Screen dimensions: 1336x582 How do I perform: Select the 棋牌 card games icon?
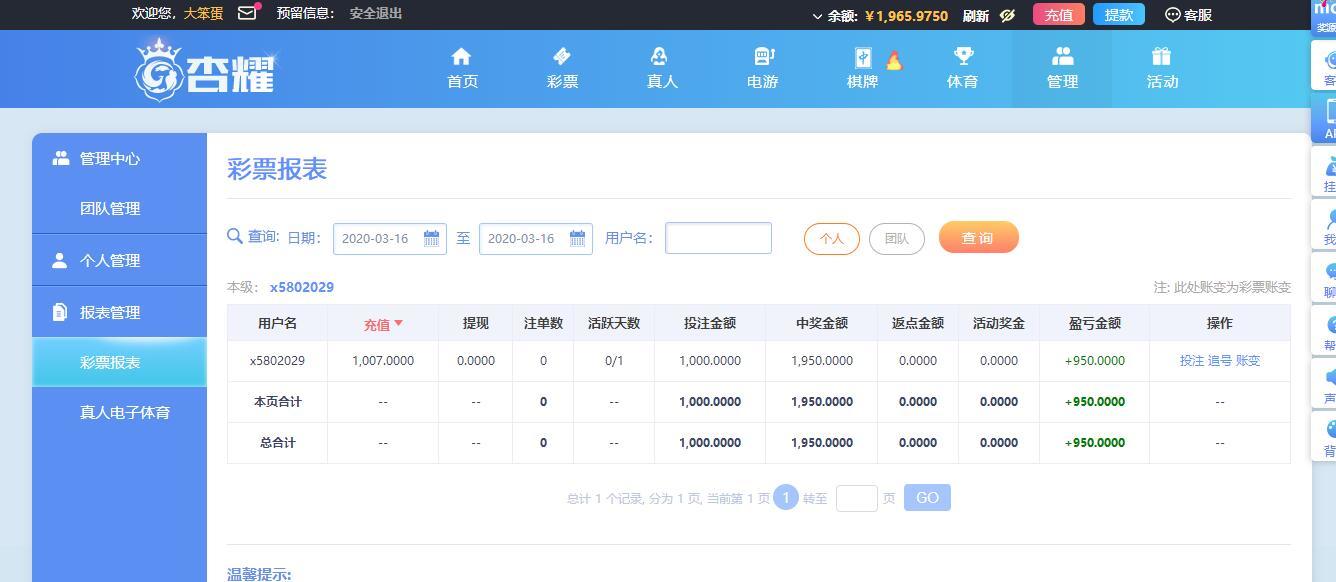862,57
